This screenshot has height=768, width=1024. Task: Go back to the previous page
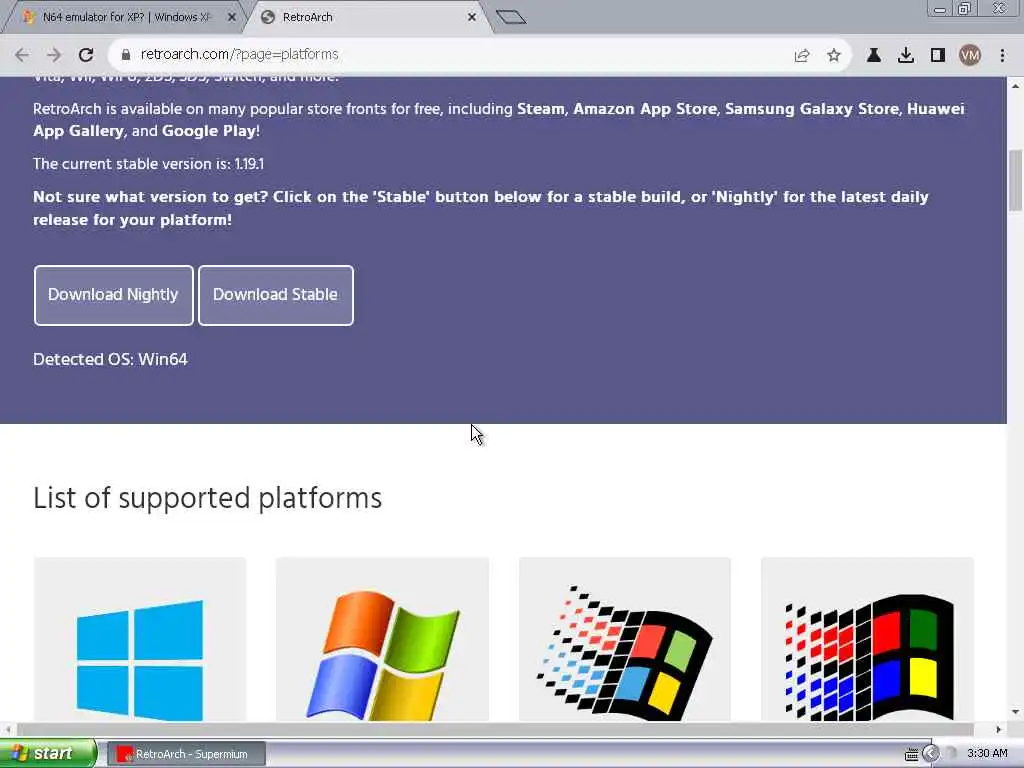(x=22, y=55)
